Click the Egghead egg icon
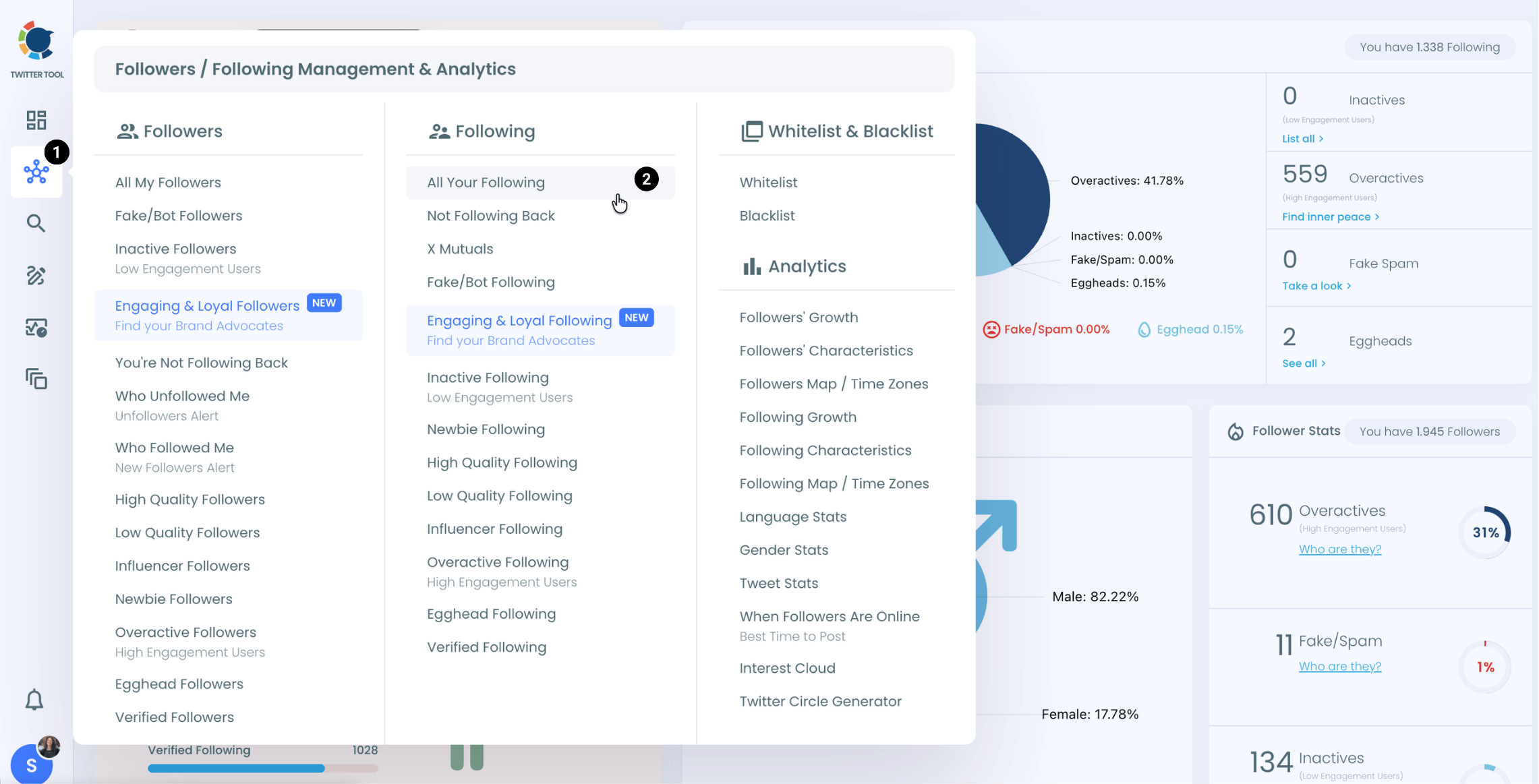Screen dimensions: 1539x784 click(x=1144, y=330)
